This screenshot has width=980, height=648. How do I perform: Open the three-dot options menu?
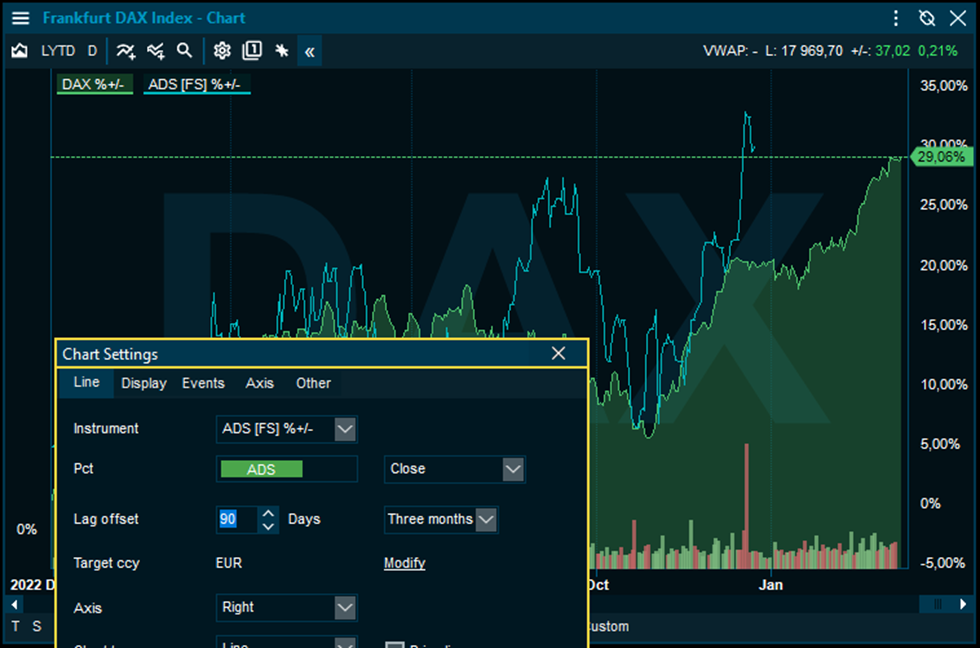pyautogui.click(x=896, y=18)
